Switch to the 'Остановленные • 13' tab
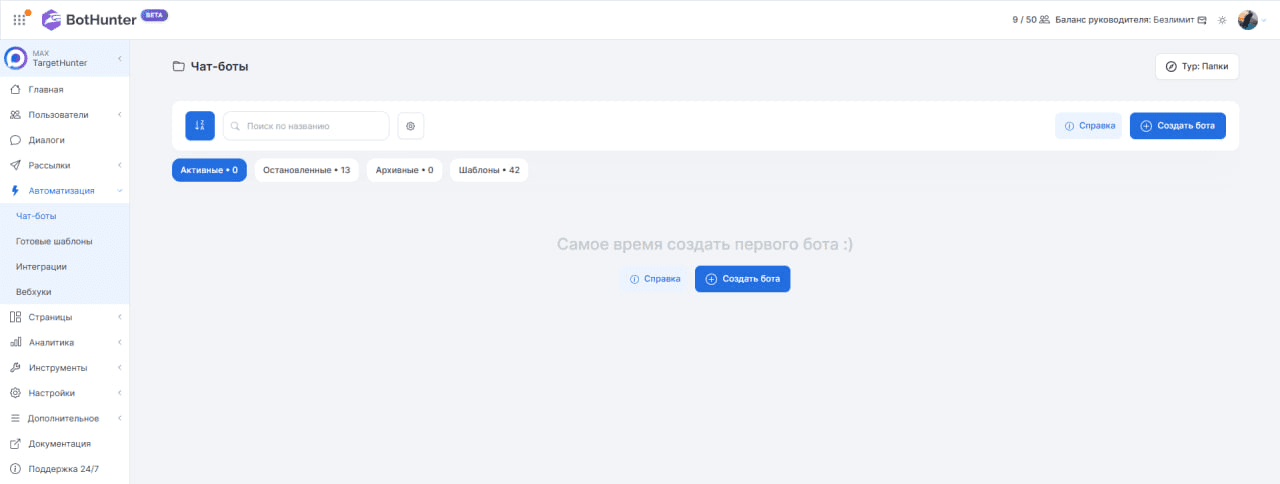 (x=306, y=170)
